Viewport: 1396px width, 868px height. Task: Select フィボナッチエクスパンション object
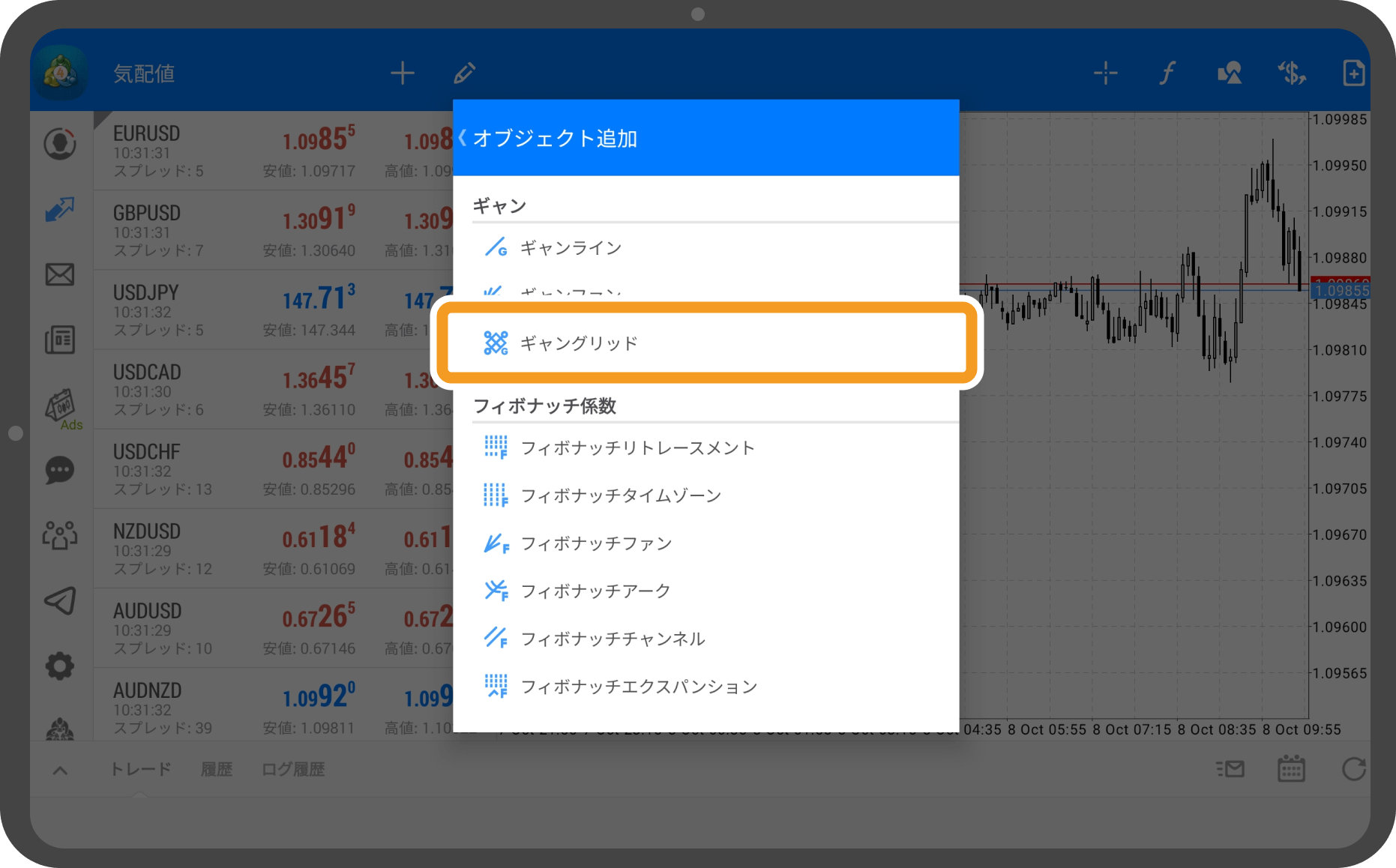click(639, 687)
